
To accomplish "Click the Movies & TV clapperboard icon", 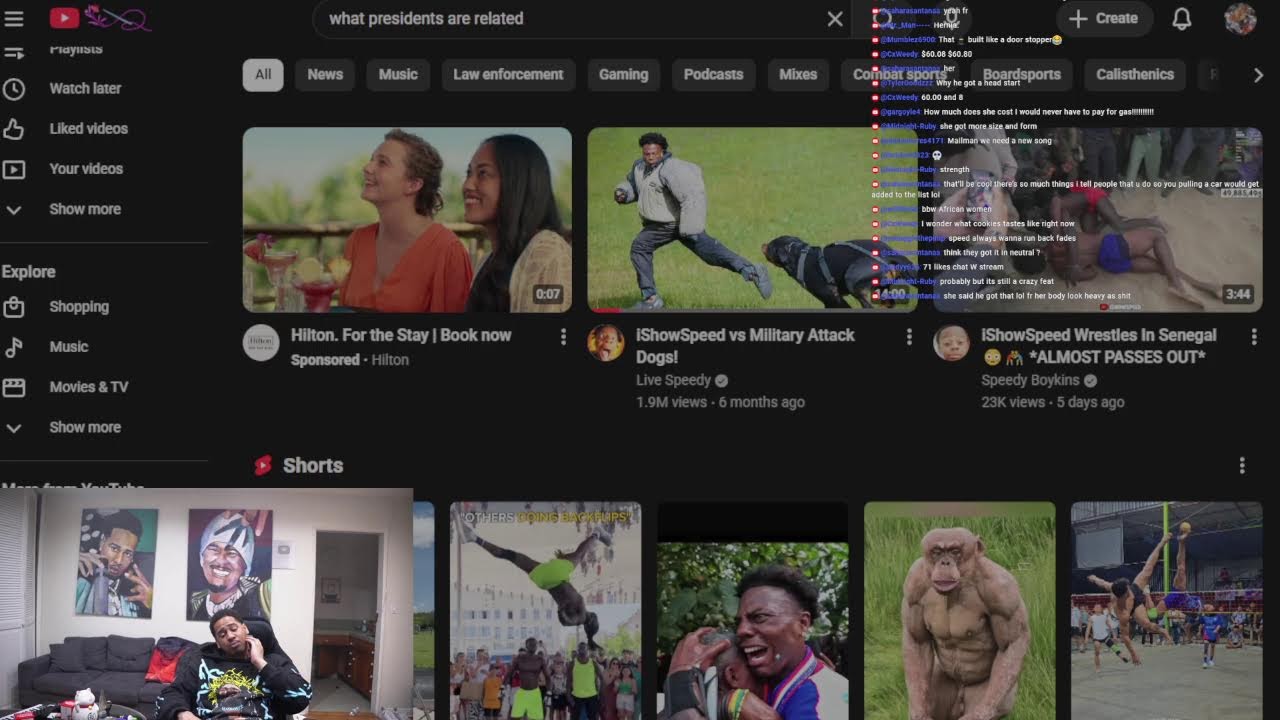I will pyautogui.click(x=14, y=386).
